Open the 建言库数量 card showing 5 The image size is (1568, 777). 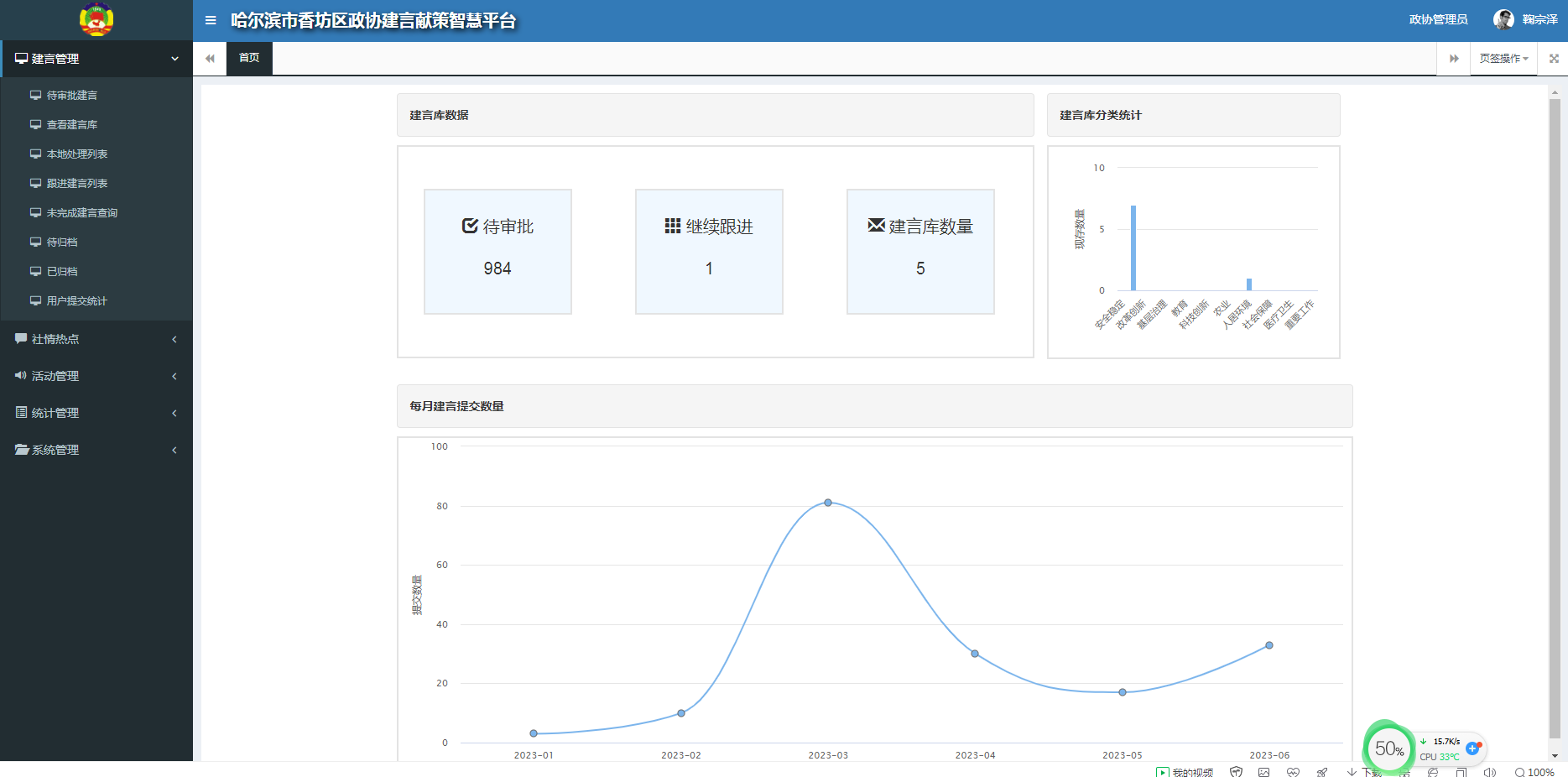(x=920, y=252)
